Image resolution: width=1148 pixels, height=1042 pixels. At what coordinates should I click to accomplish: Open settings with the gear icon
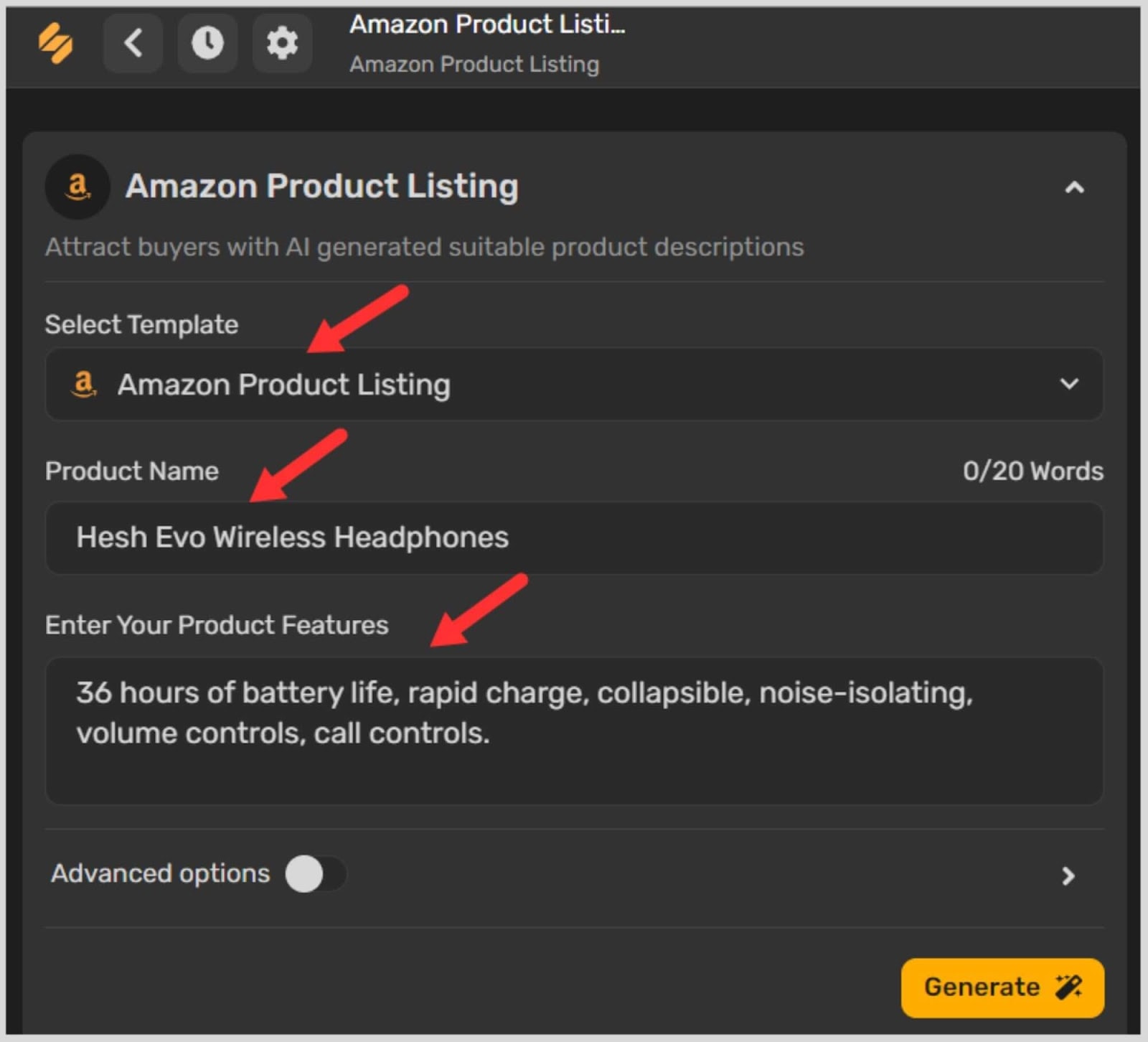pos(282,43)
